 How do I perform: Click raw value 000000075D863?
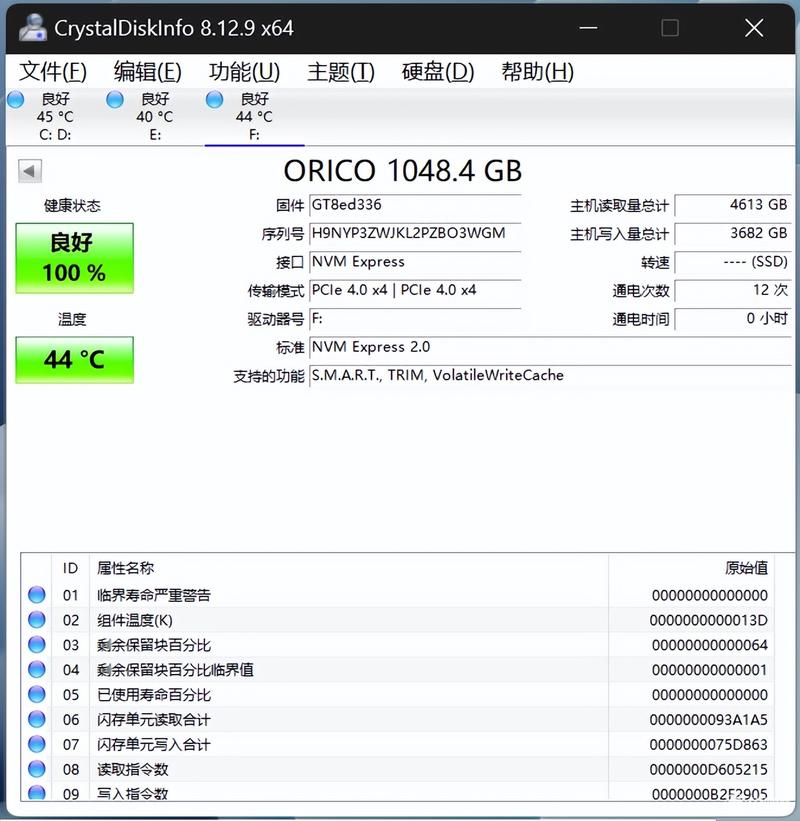709,744
